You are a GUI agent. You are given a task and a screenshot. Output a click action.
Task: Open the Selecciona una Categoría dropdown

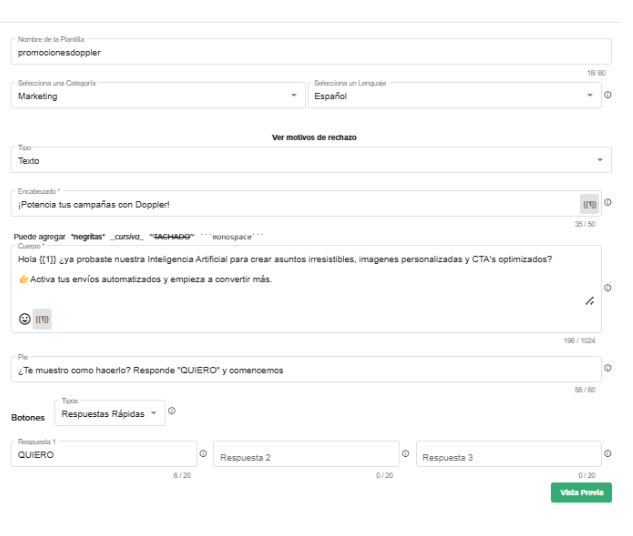[x=158, y=96]
